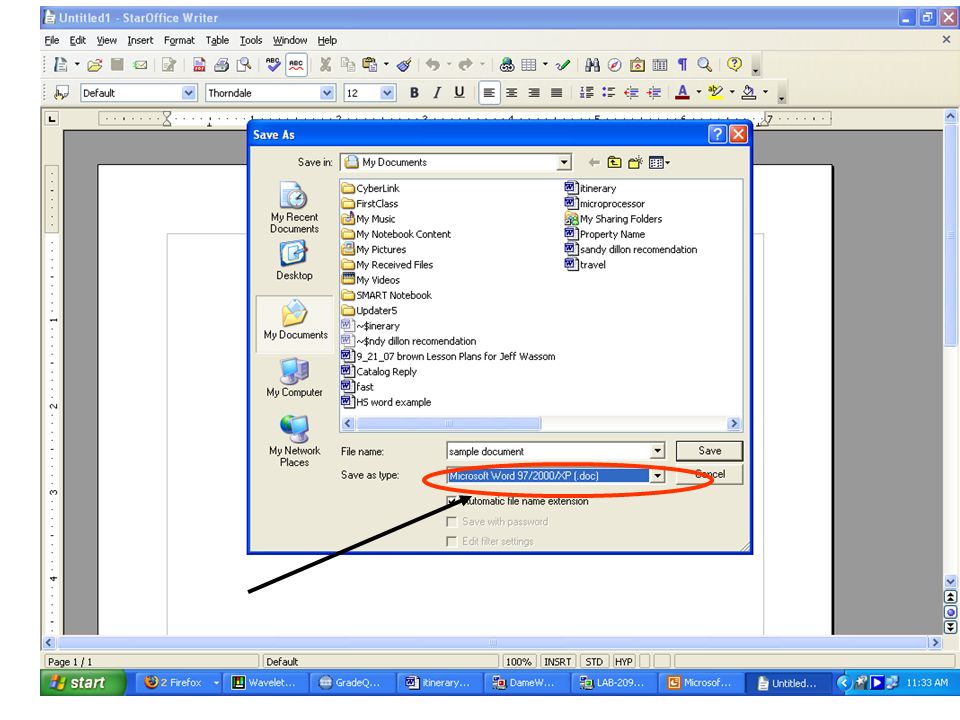Click Back arrow in Save As dialog

pos(593,162)
